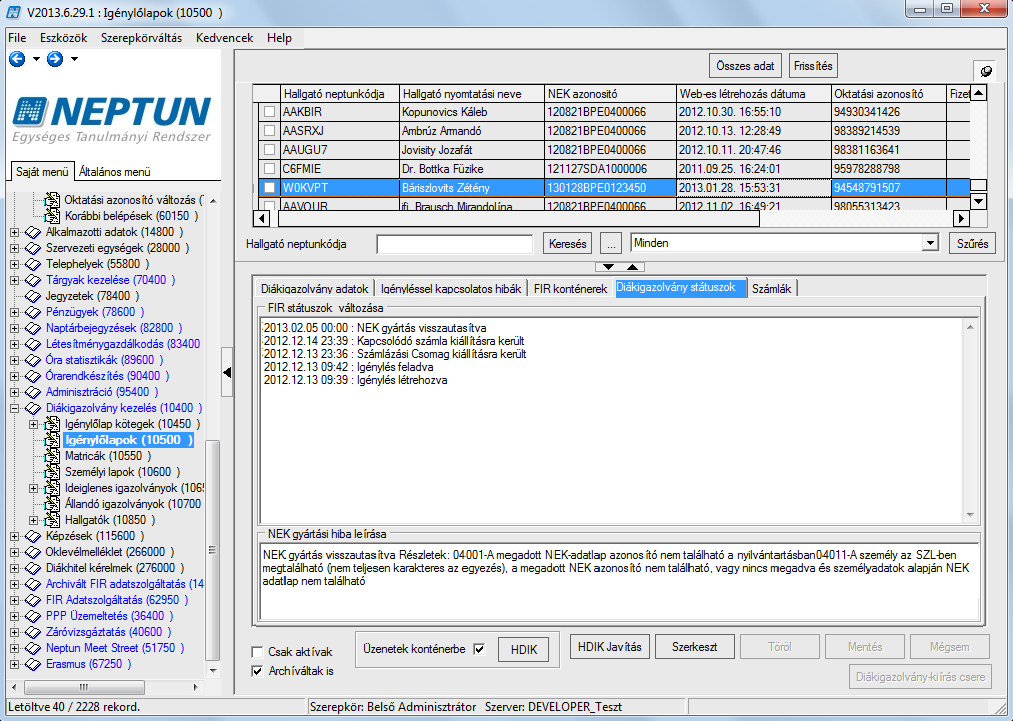Click the icon beside Tárgyak kezelése (70400)
1013x721 pixels.
tap(32, 280)
